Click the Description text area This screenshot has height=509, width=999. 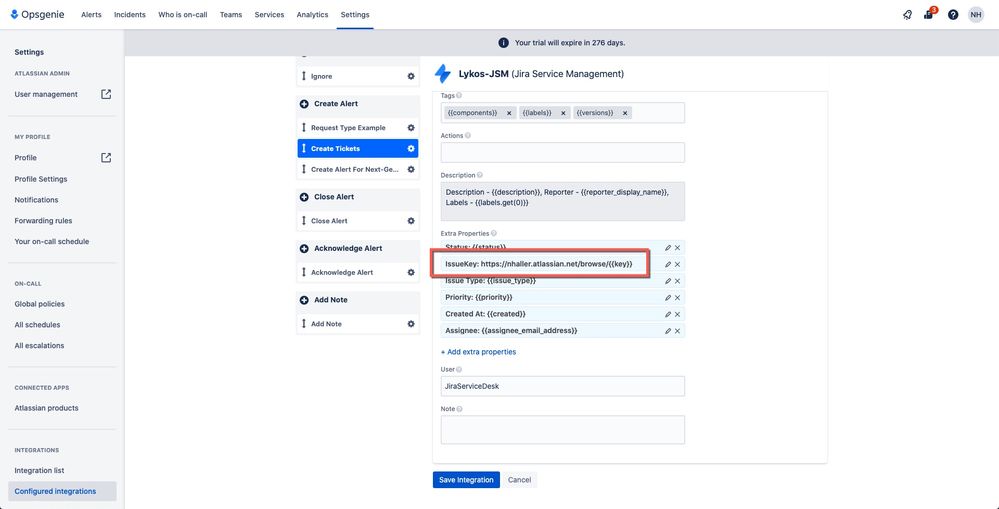[x=563, y=201]
